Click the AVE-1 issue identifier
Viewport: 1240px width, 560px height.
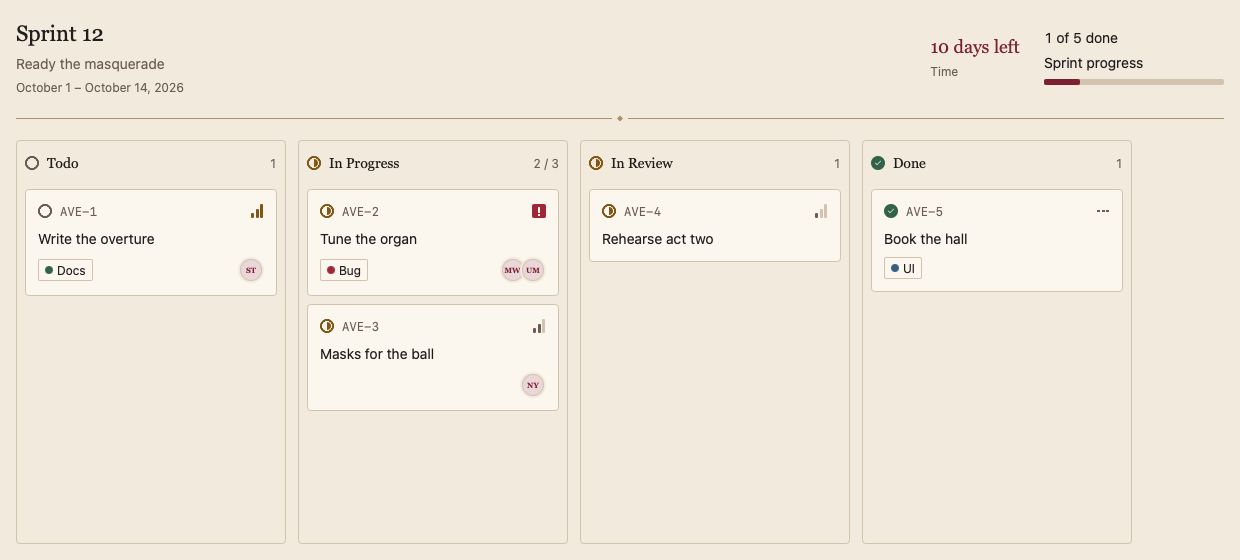coord(79,211)
